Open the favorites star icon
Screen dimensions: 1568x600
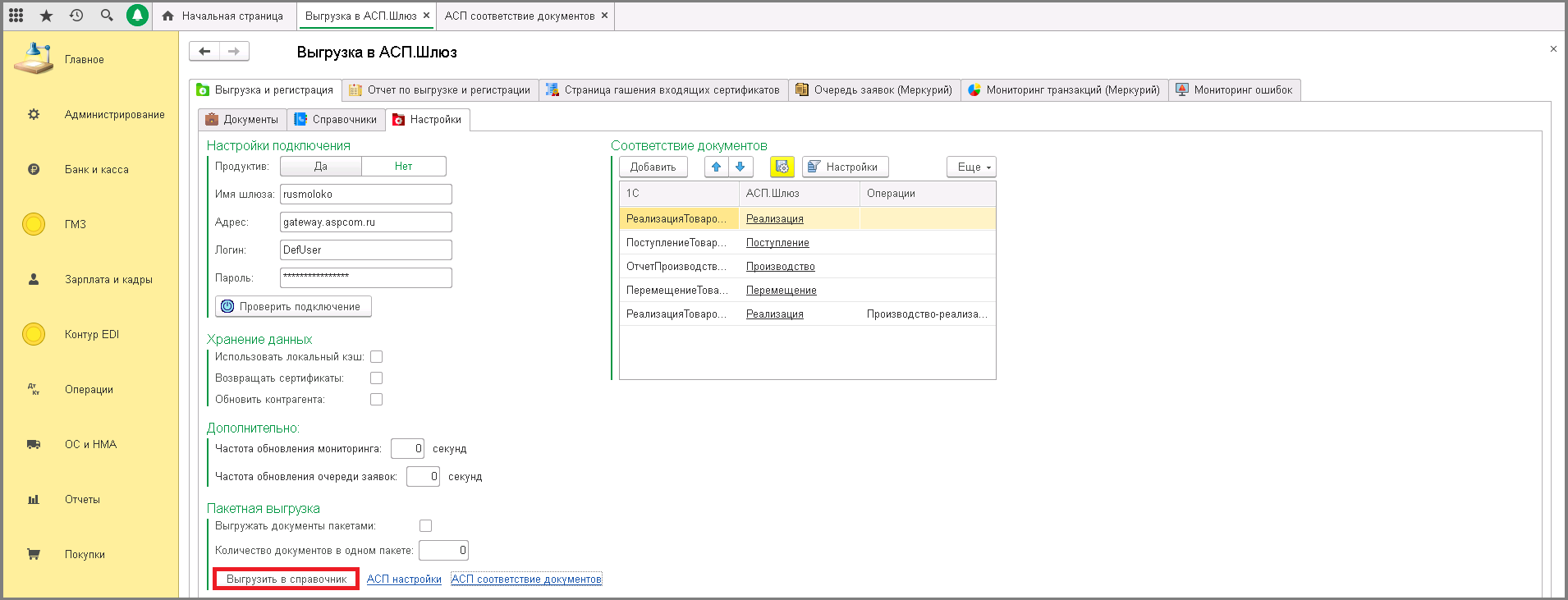pyautogui.click(x=46, y=16)
